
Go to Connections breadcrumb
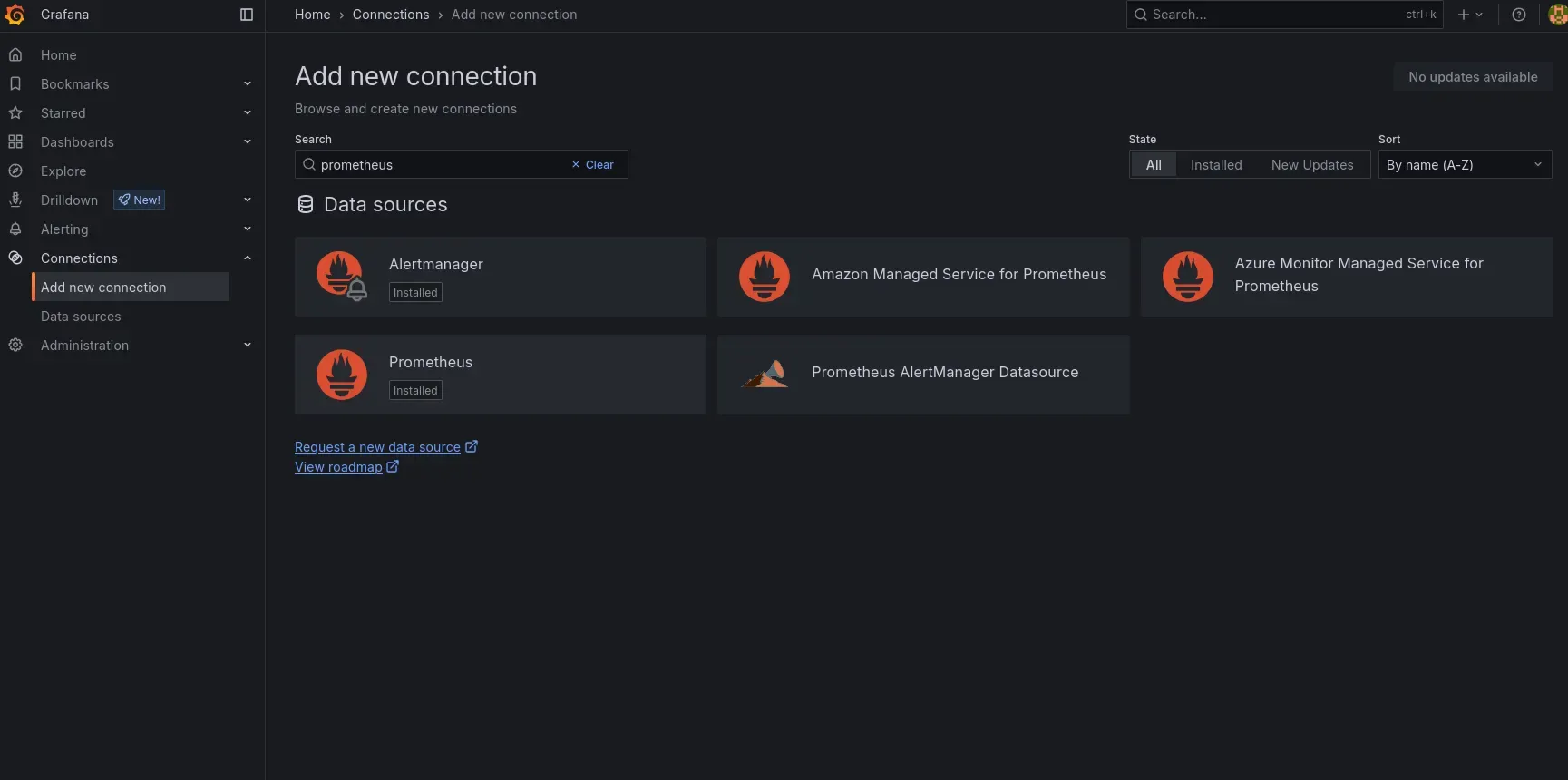(x=391, y=15)
